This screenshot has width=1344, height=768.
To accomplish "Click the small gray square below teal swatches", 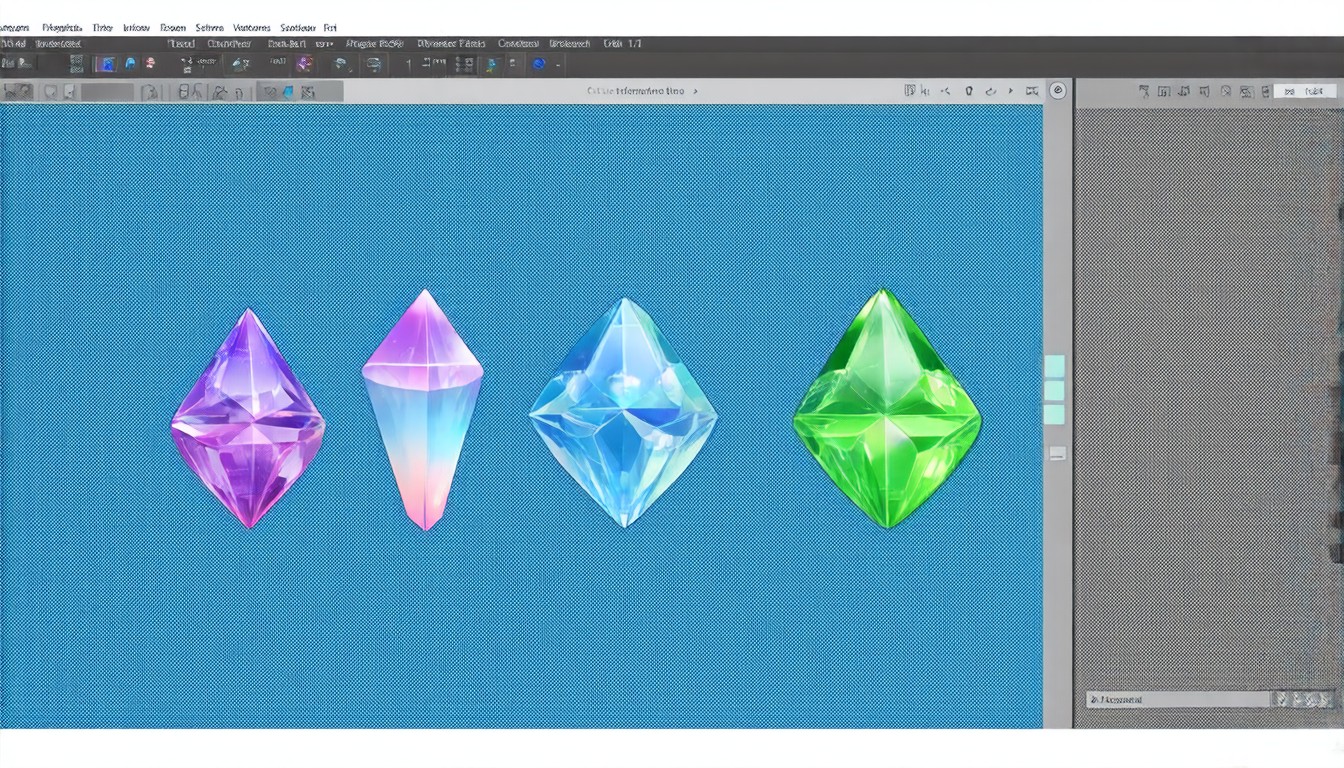I will point(1057,453).
